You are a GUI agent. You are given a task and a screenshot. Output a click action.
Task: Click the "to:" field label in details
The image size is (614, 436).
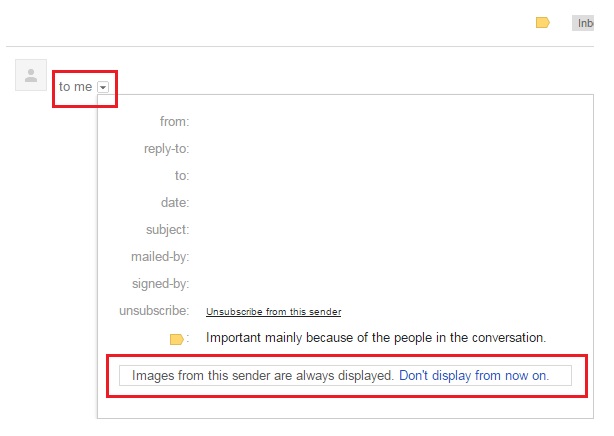tap(182, 176)
